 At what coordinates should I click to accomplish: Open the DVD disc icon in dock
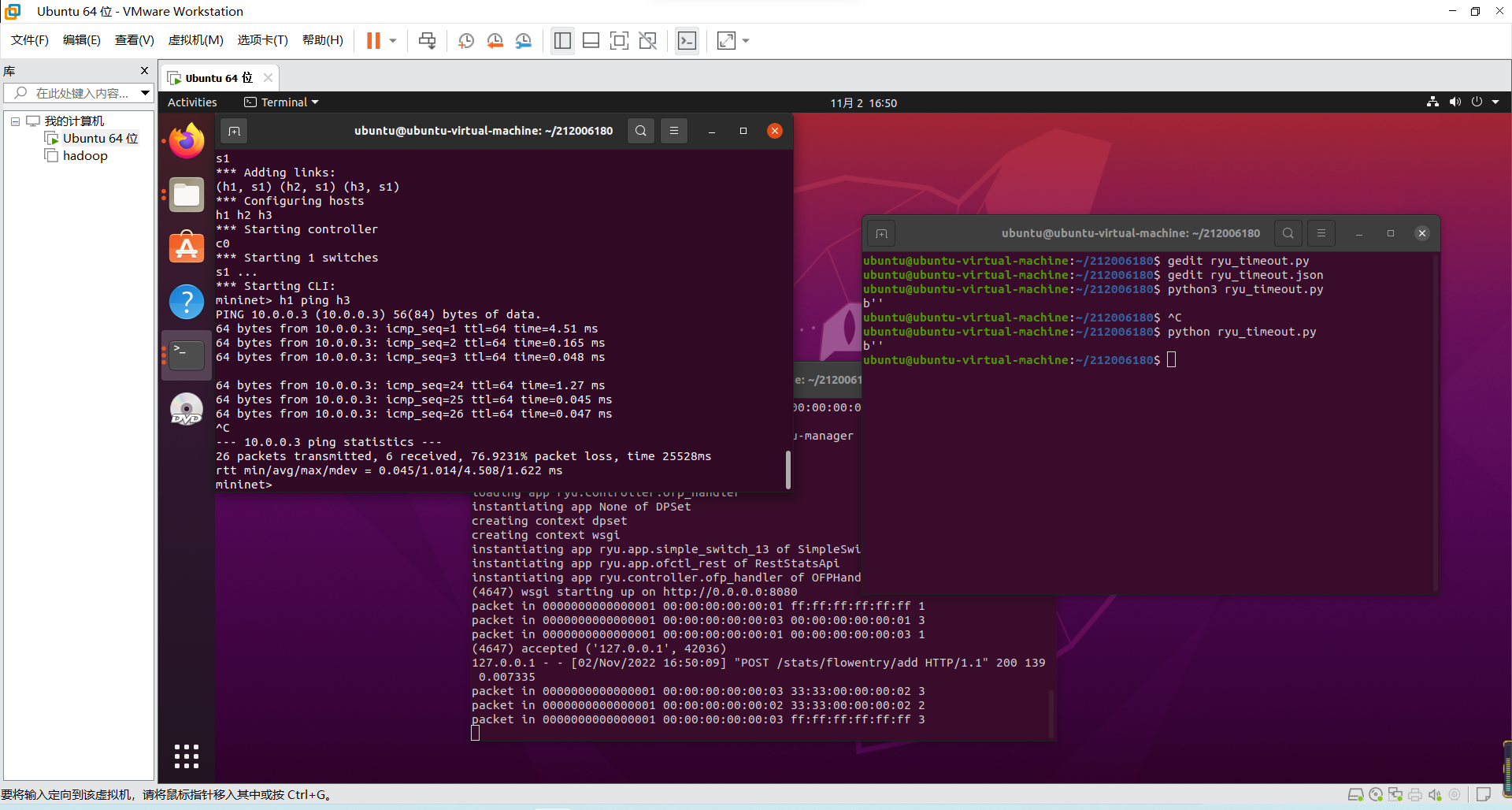pos(187,409)
